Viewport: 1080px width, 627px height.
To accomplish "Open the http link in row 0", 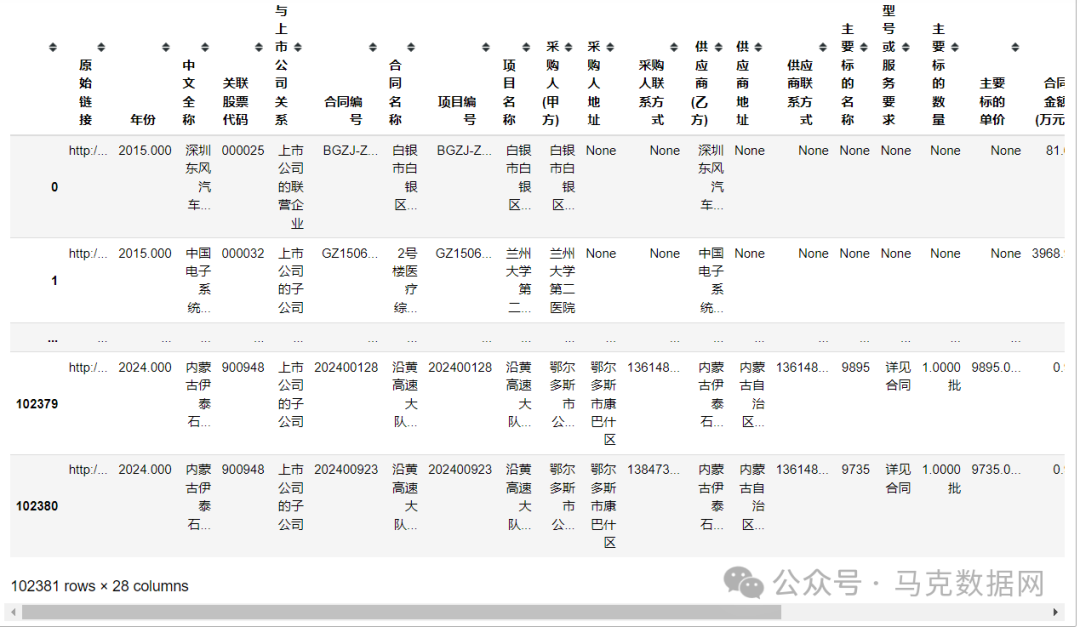I will tap(88, 150).
